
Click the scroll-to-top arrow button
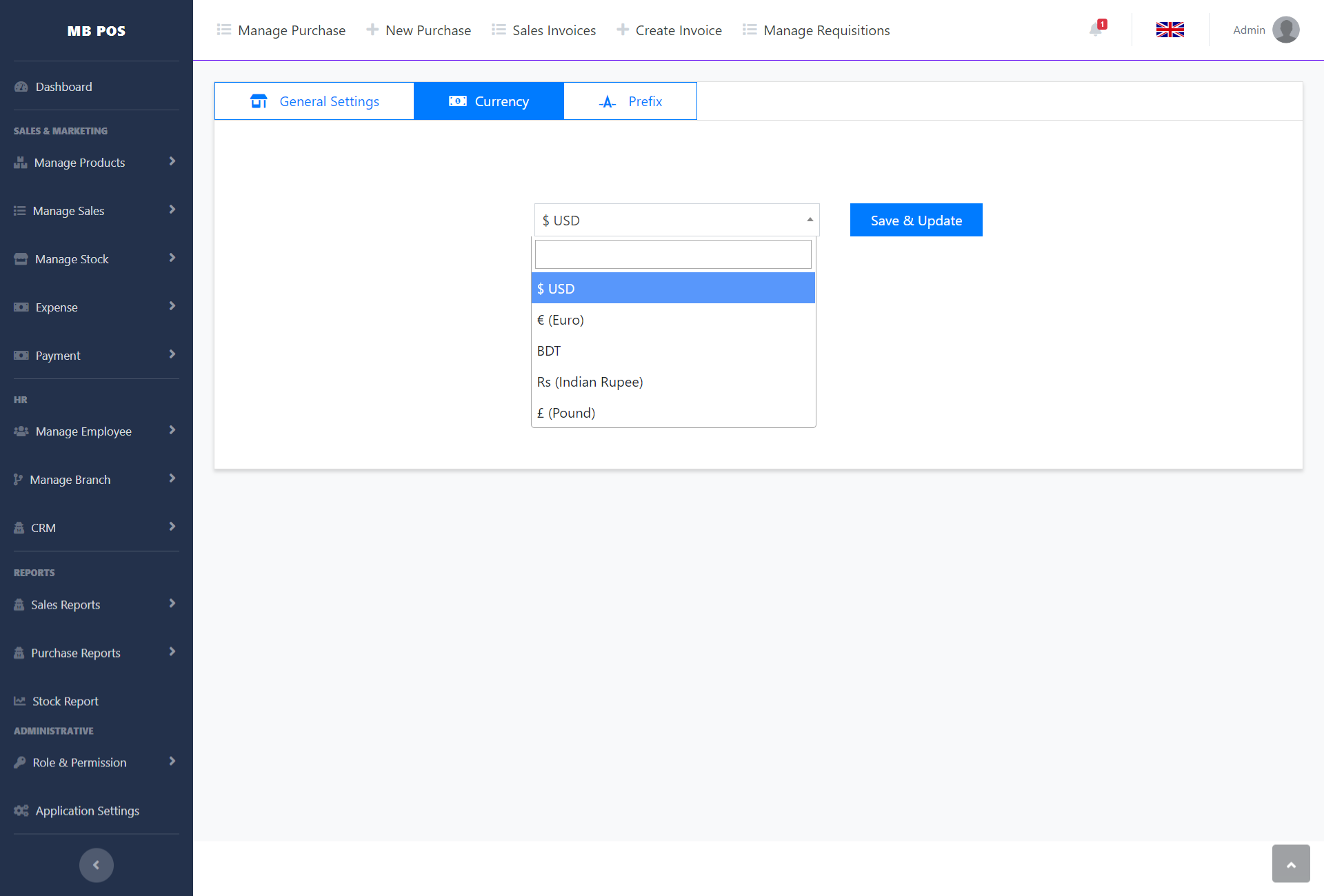click(1290, 864)
